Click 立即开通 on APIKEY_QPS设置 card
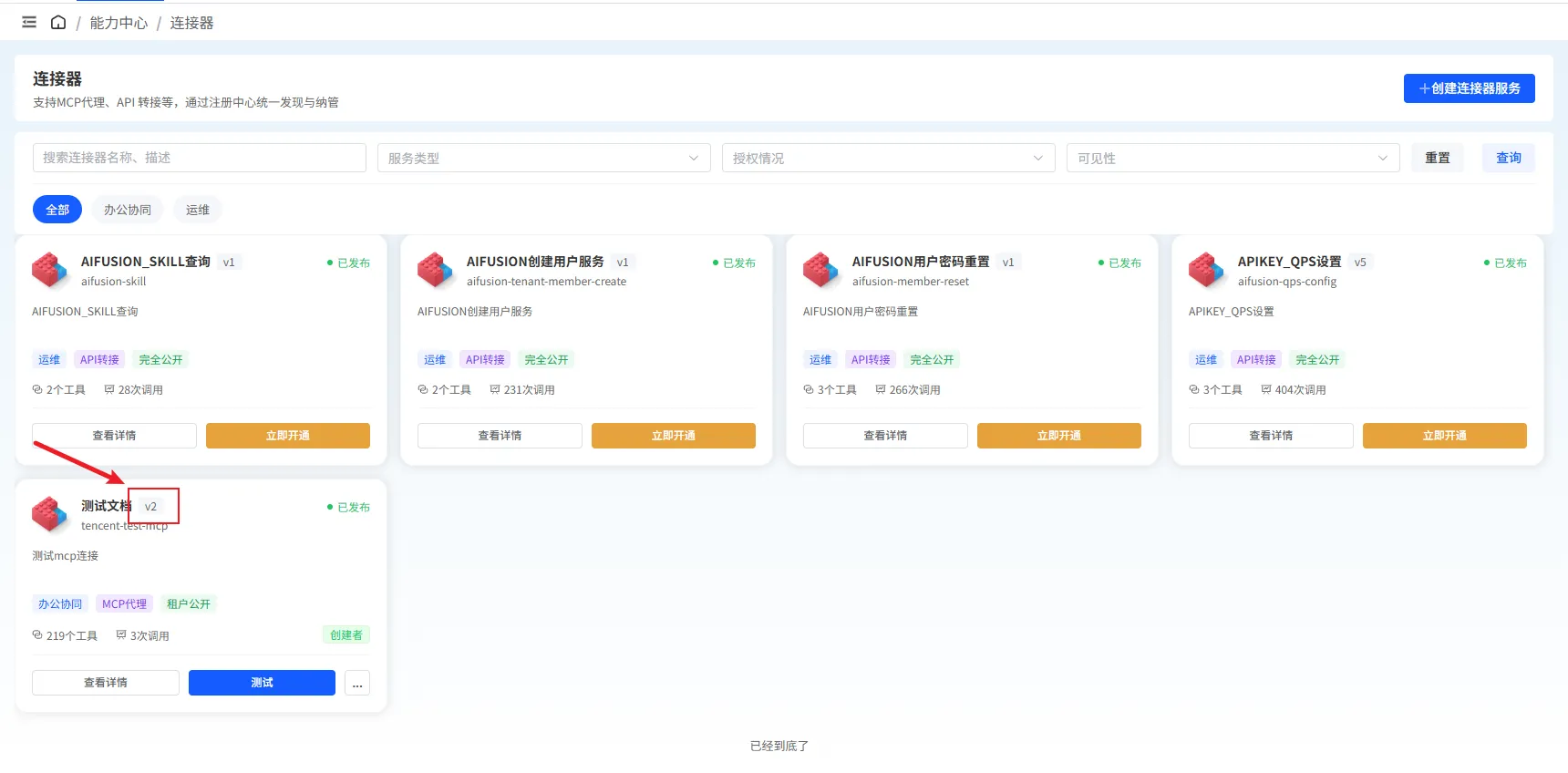The height and width of the screenshot is (773, 1568). tap(1445, 436)
